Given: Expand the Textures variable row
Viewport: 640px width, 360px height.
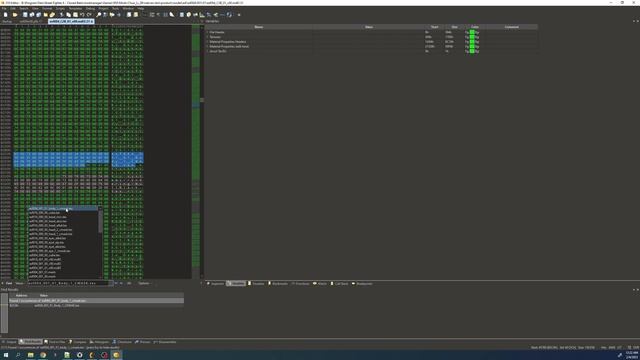Looking at the screenshot, I should pyautogui.click(x=207, y=37).
